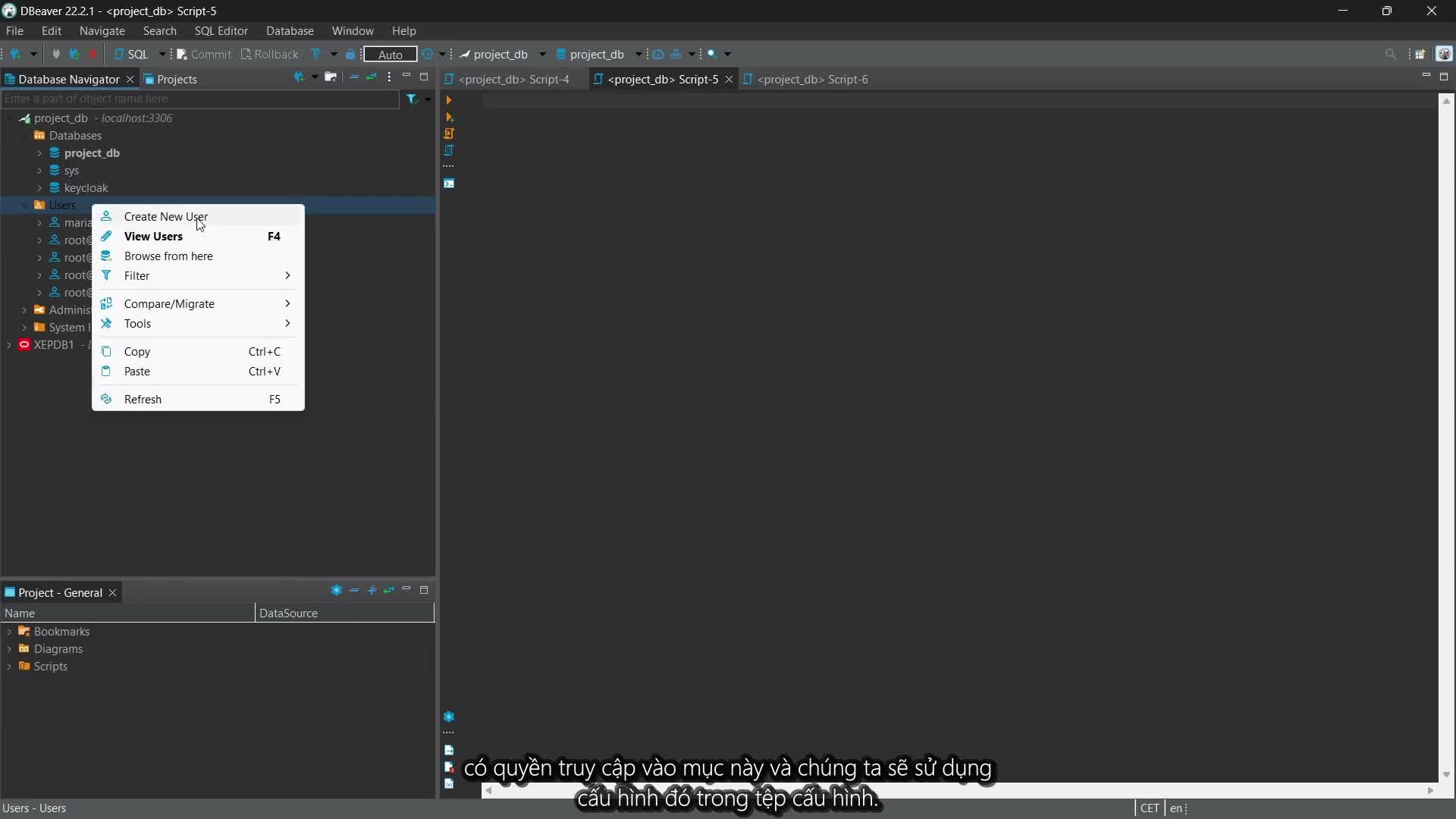Click the Execute script icon in editor sidebar
Viewport: 1456px width, 819px height.
pyautogui.click(x=448, y=133)
